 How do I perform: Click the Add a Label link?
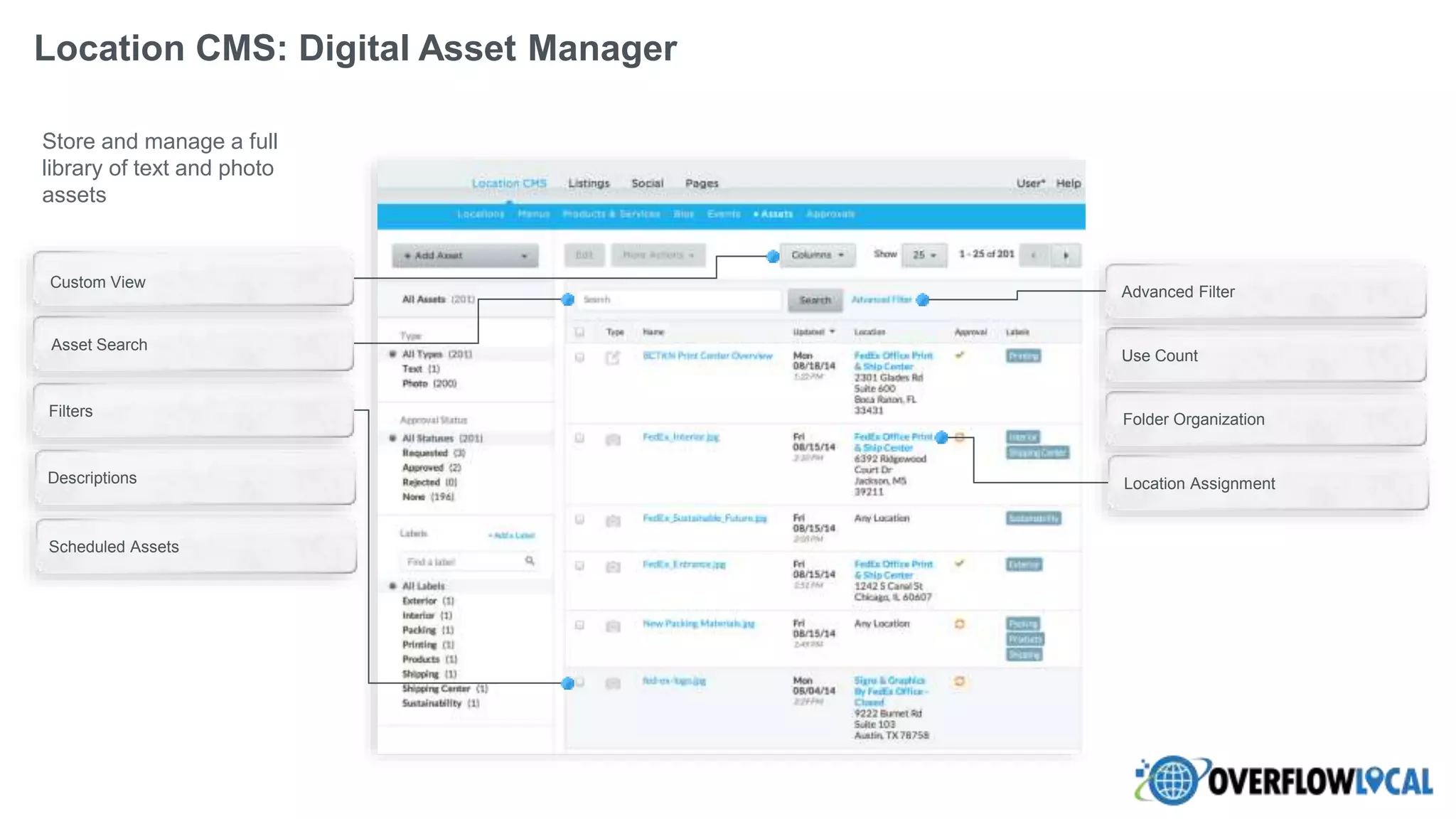512,535
